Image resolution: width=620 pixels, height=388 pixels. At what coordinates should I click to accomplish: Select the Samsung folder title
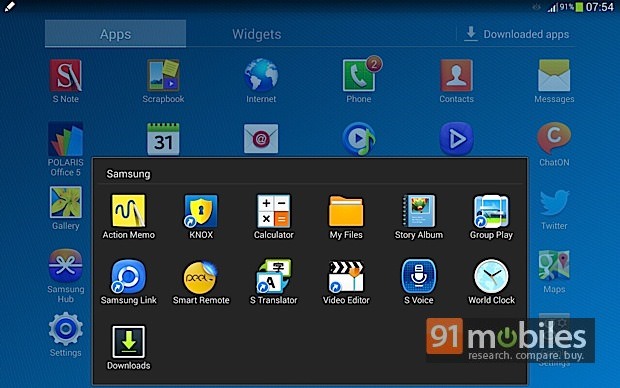[128, 174]
